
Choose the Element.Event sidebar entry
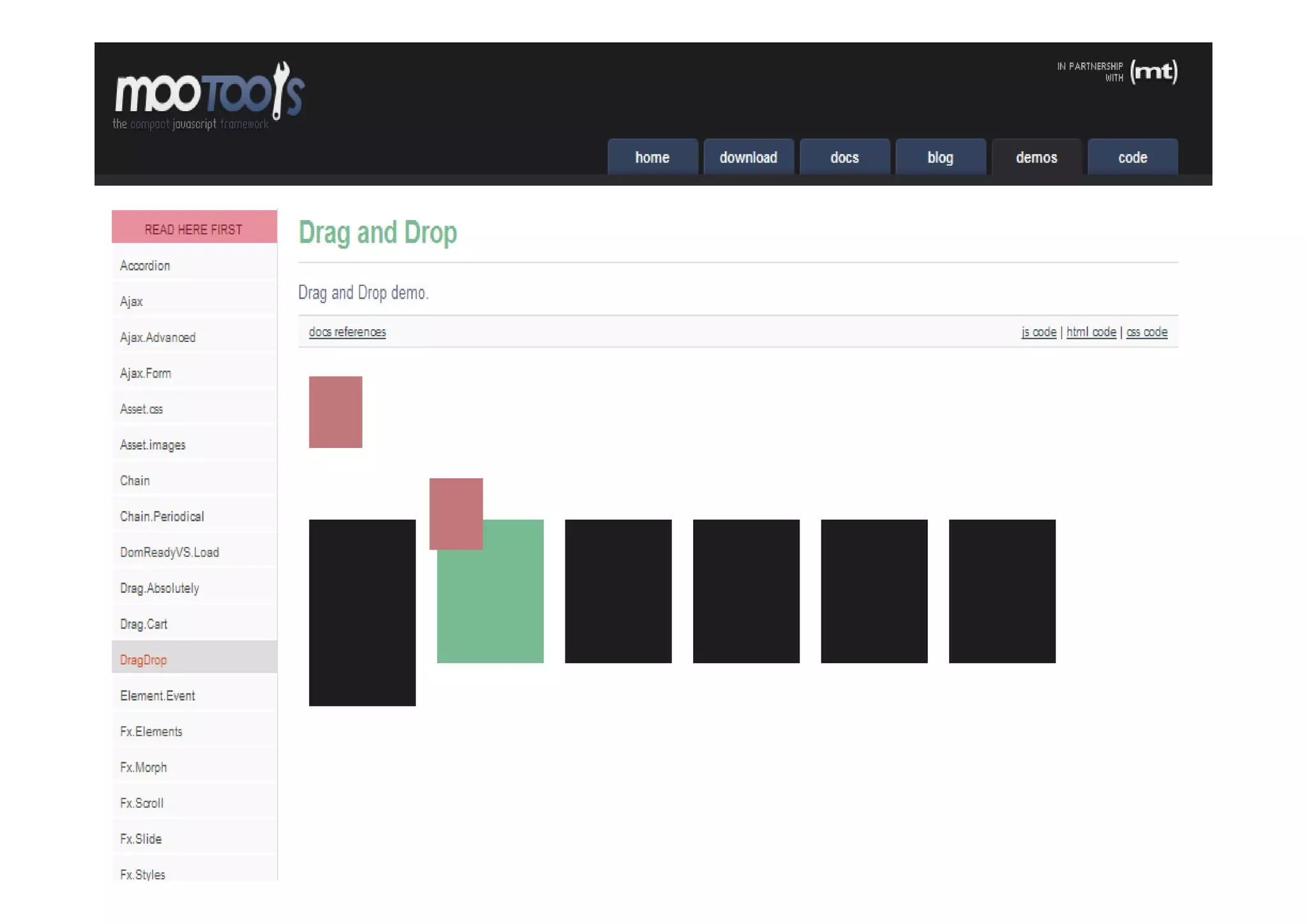pyautogui.click(x=158, y=696)
